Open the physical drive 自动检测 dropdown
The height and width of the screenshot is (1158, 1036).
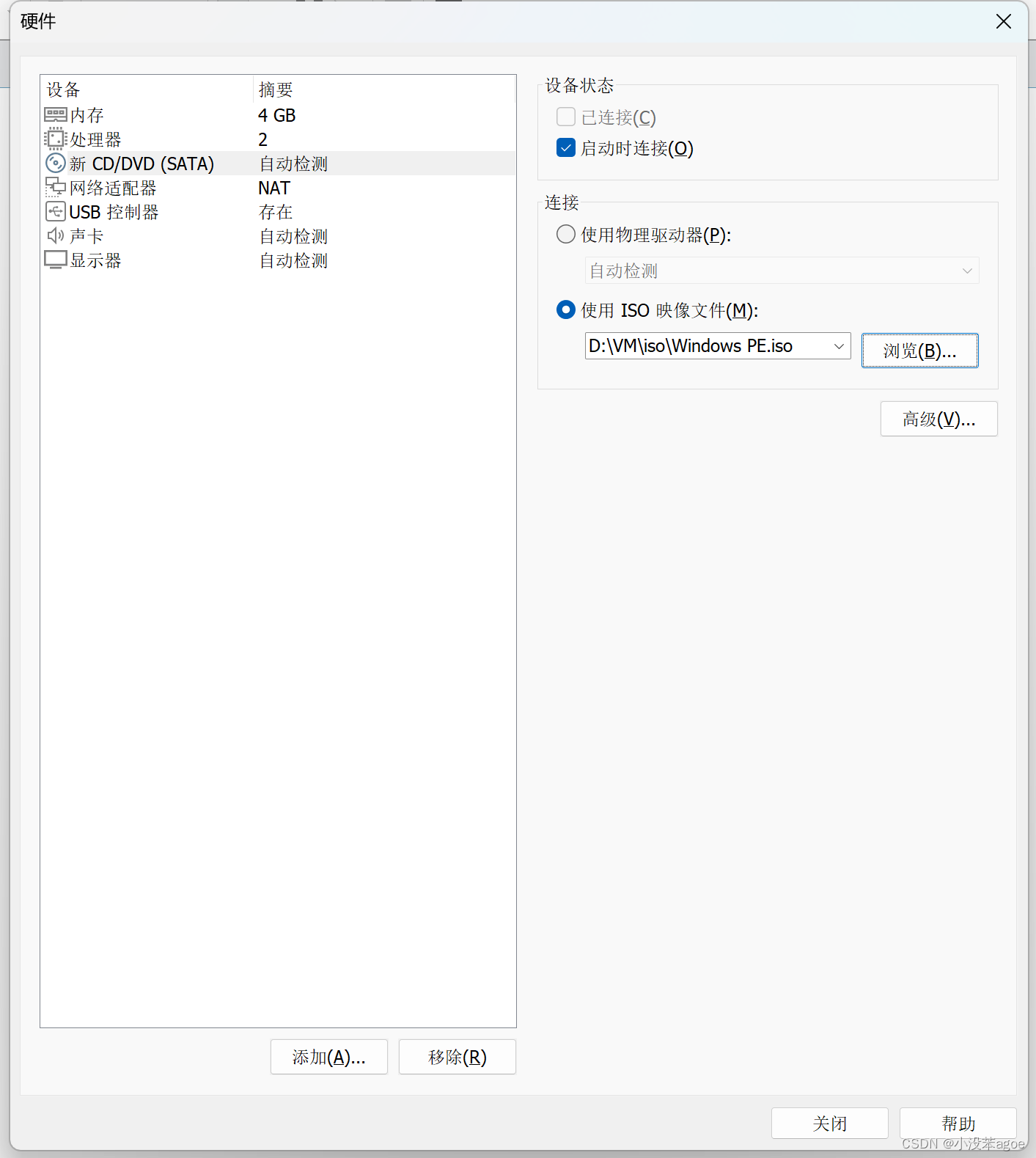tap(782, 271)
